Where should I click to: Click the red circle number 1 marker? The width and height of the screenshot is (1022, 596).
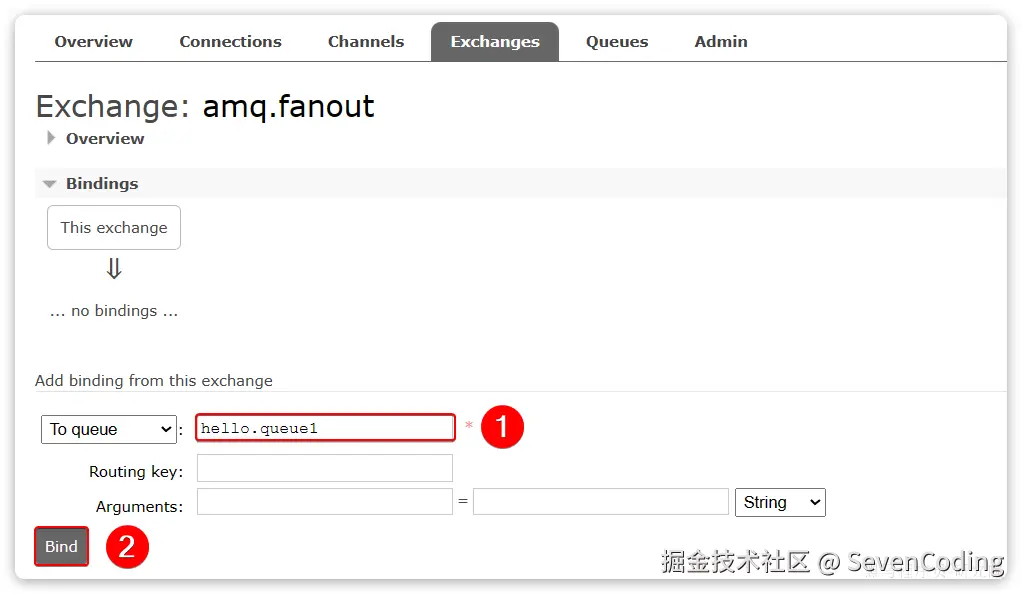click(502, 428)
